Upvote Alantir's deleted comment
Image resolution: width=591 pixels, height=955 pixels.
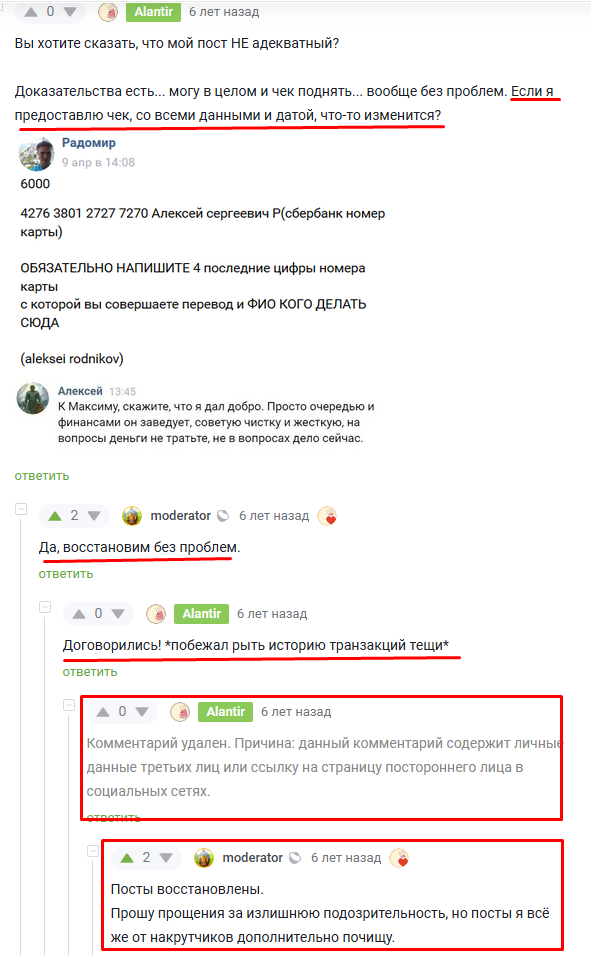click(103, 712)
